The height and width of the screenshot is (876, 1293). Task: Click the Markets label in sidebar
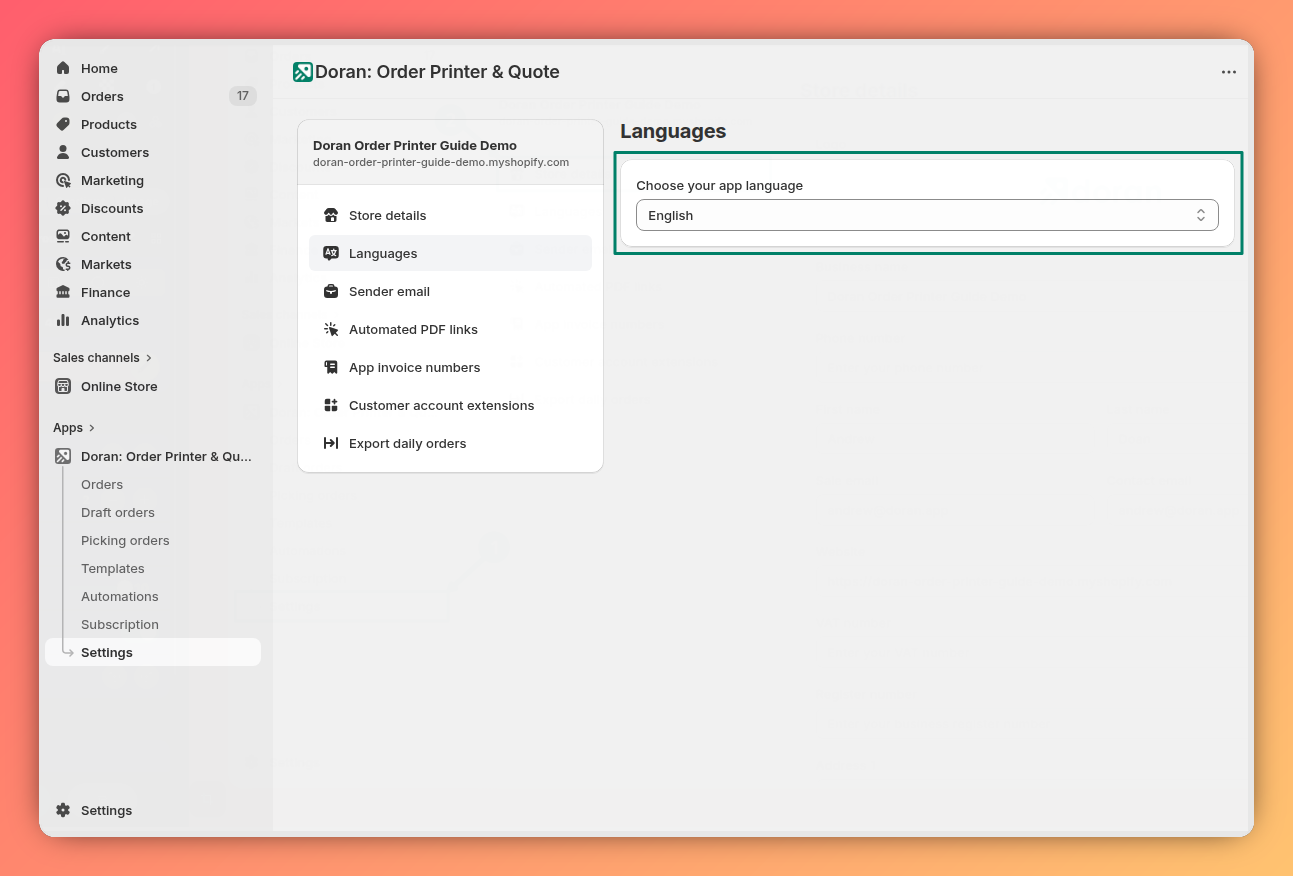pyautogui.click(x=106, y=264)
